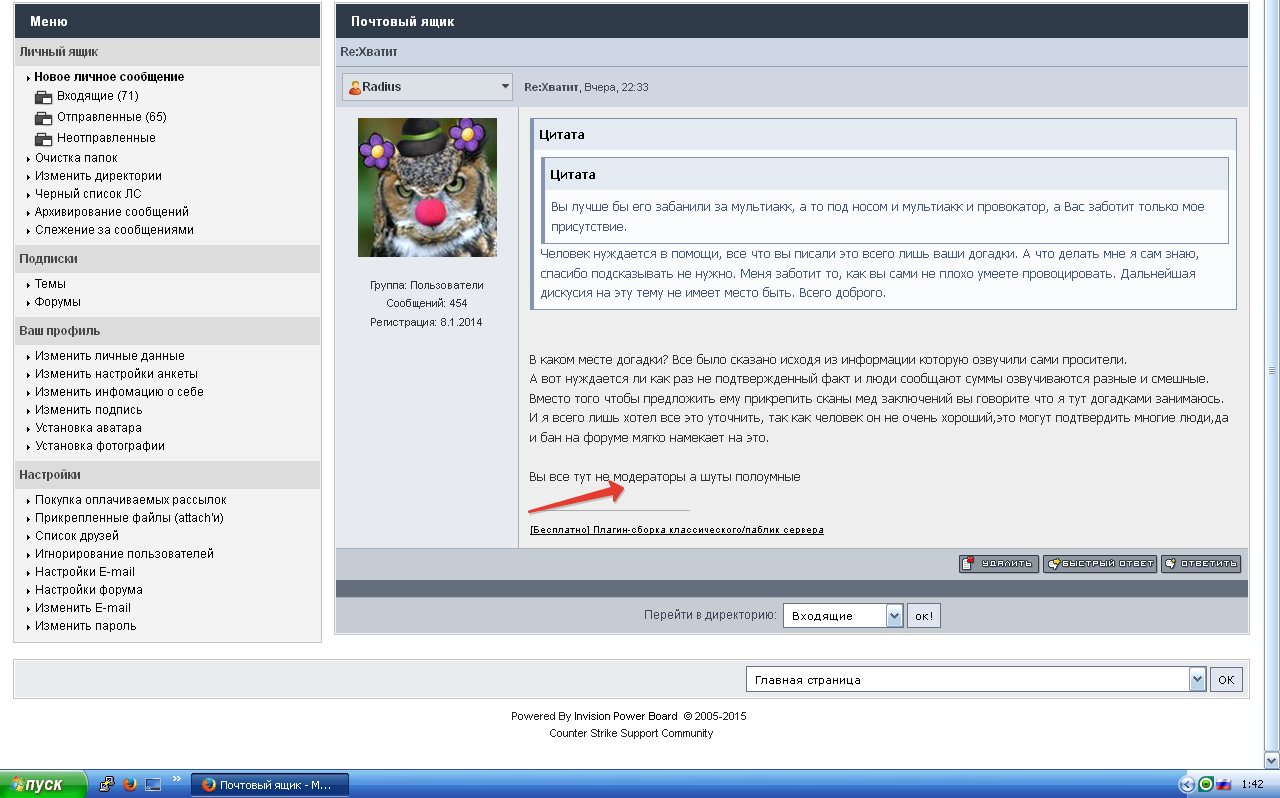Open Прикрепленные файлы (attach'и) link
Screen dimensions: 1280x798
tap(129, 518)
